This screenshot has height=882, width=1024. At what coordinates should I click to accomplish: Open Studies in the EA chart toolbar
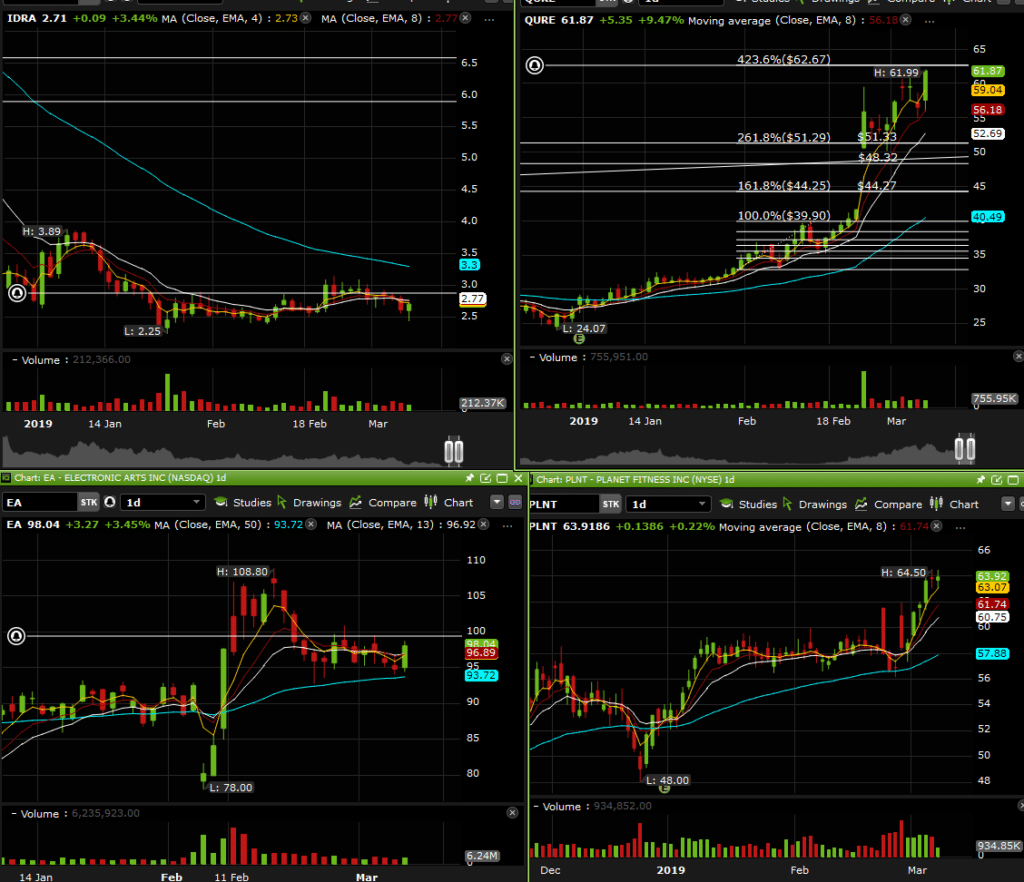point(243,502)
